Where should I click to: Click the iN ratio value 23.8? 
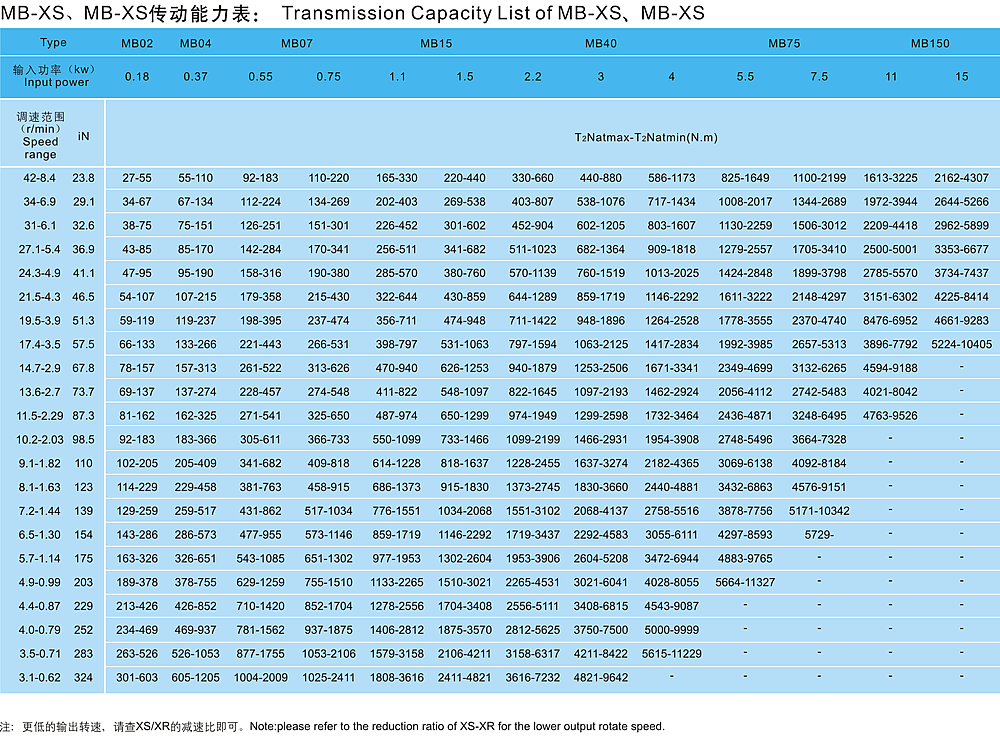click(83, 178)
